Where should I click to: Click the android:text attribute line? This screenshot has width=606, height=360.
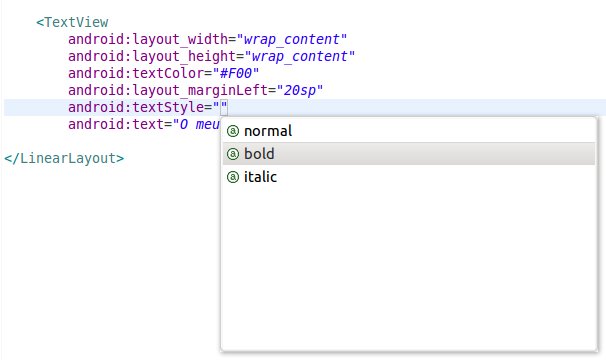[x=144, y=124]
